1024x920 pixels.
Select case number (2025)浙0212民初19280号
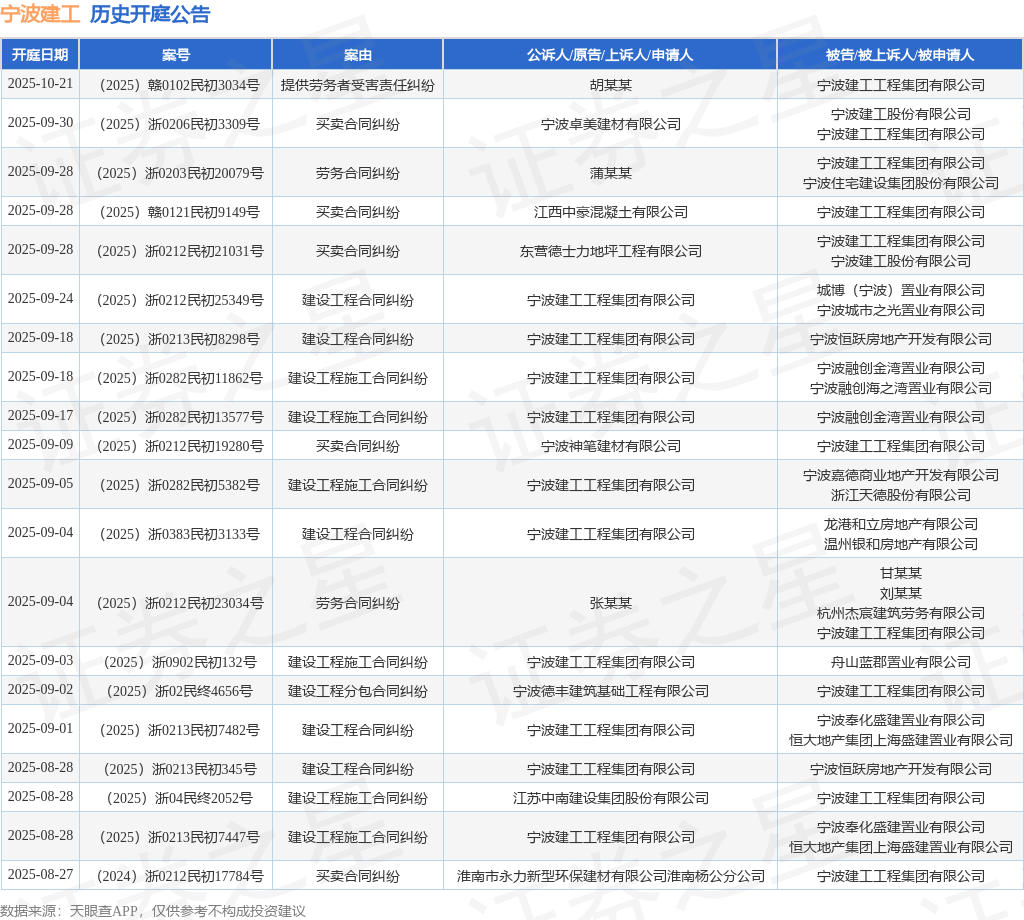(180, 446)
